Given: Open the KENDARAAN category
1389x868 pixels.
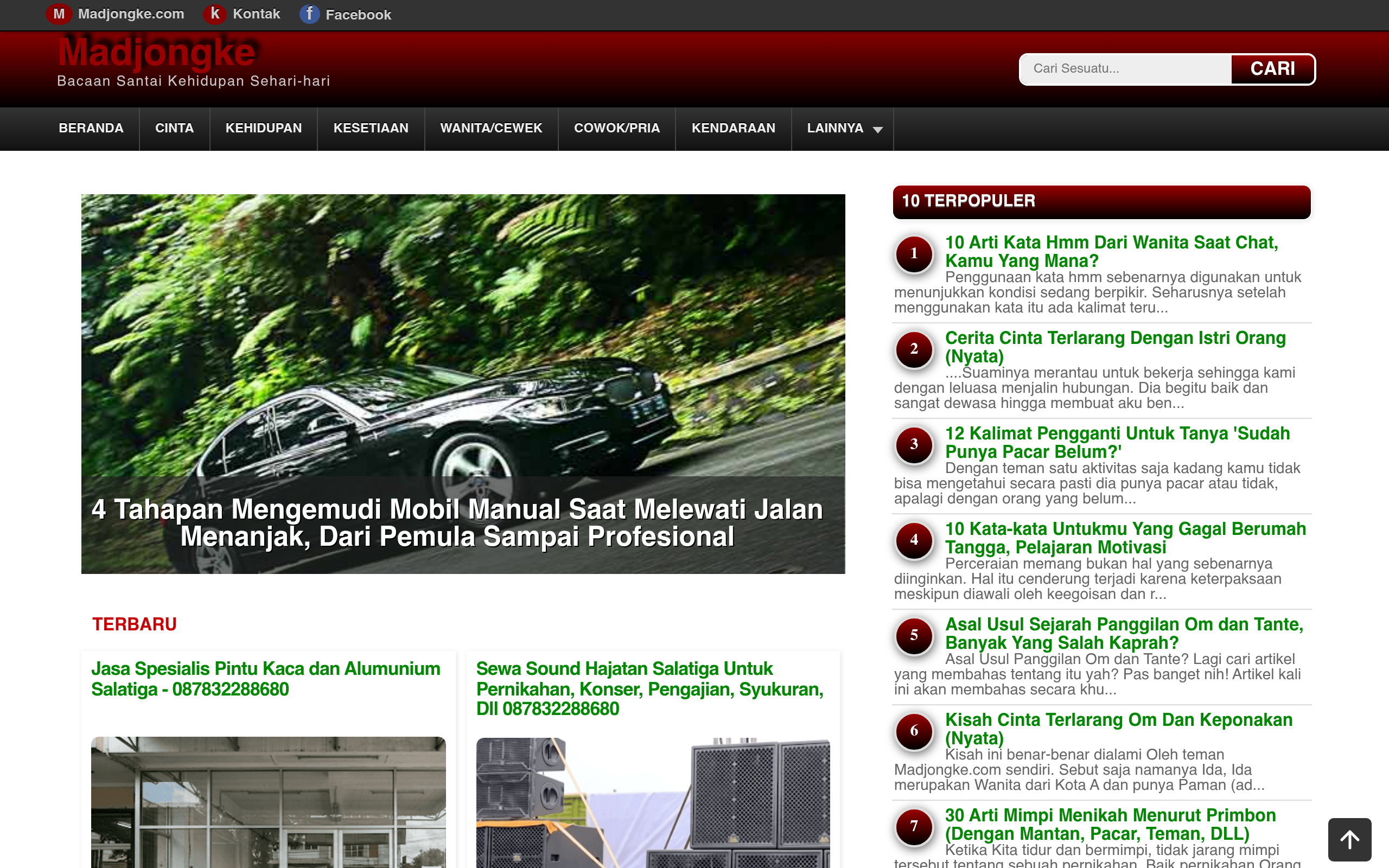Looking at the screenshot, I should pos(734,129).
